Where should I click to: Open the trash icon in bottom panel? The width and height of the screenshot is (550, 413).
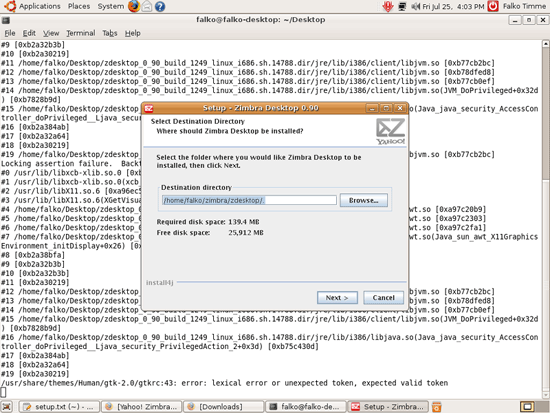(x=436, y=407)
